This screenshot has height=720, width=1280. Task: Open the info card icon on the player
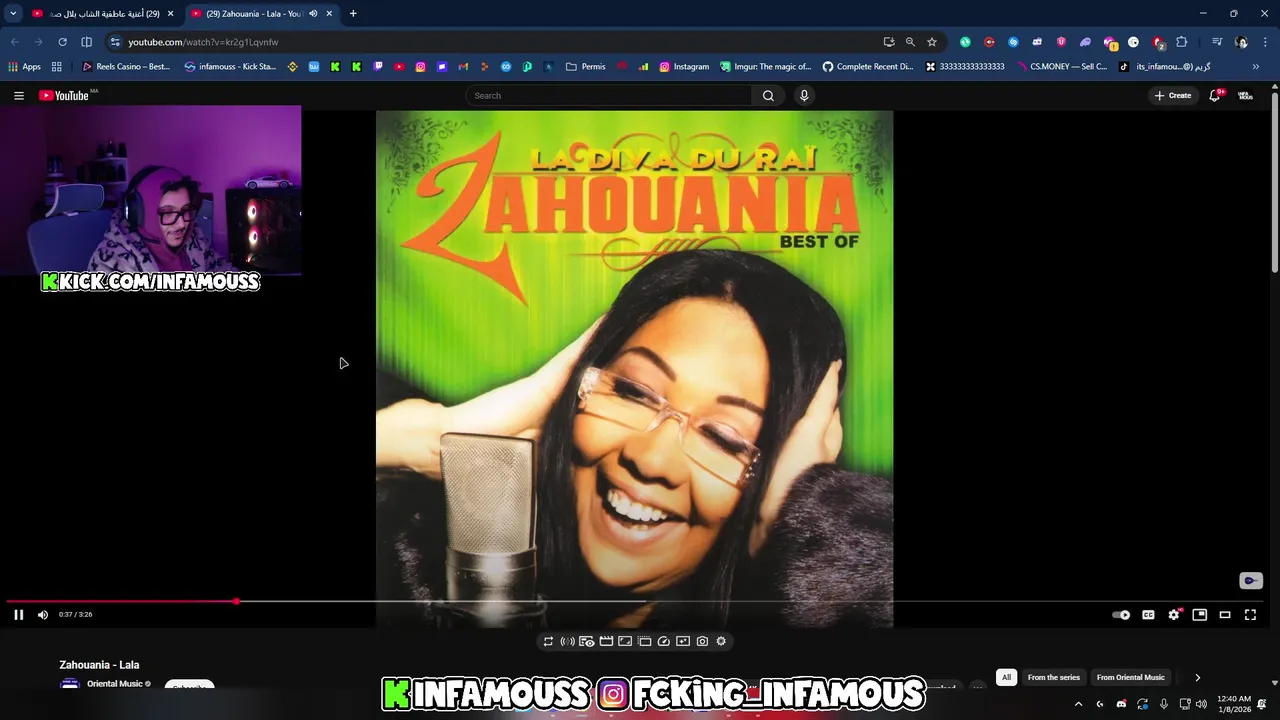point(1250,581)
